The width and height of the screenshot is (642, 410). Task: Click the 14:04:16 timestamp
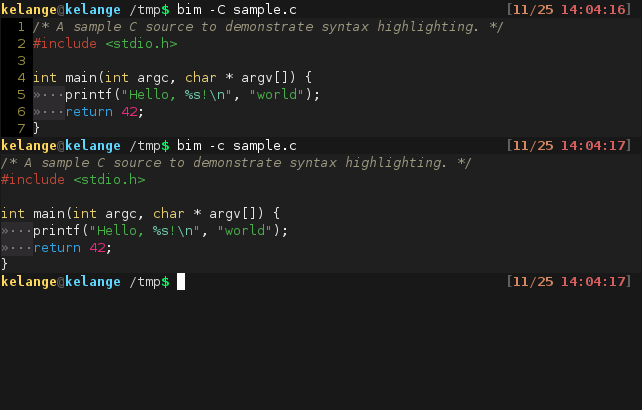(x=593, y=10)
